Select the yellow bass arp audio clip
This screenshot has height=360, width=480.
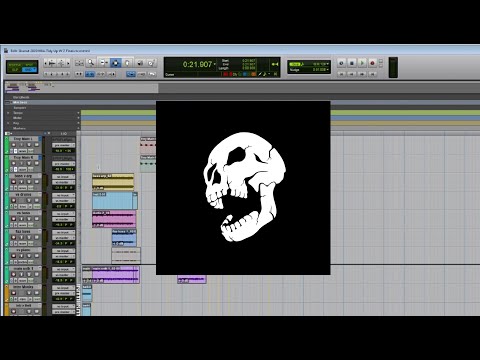click(113, 182)
